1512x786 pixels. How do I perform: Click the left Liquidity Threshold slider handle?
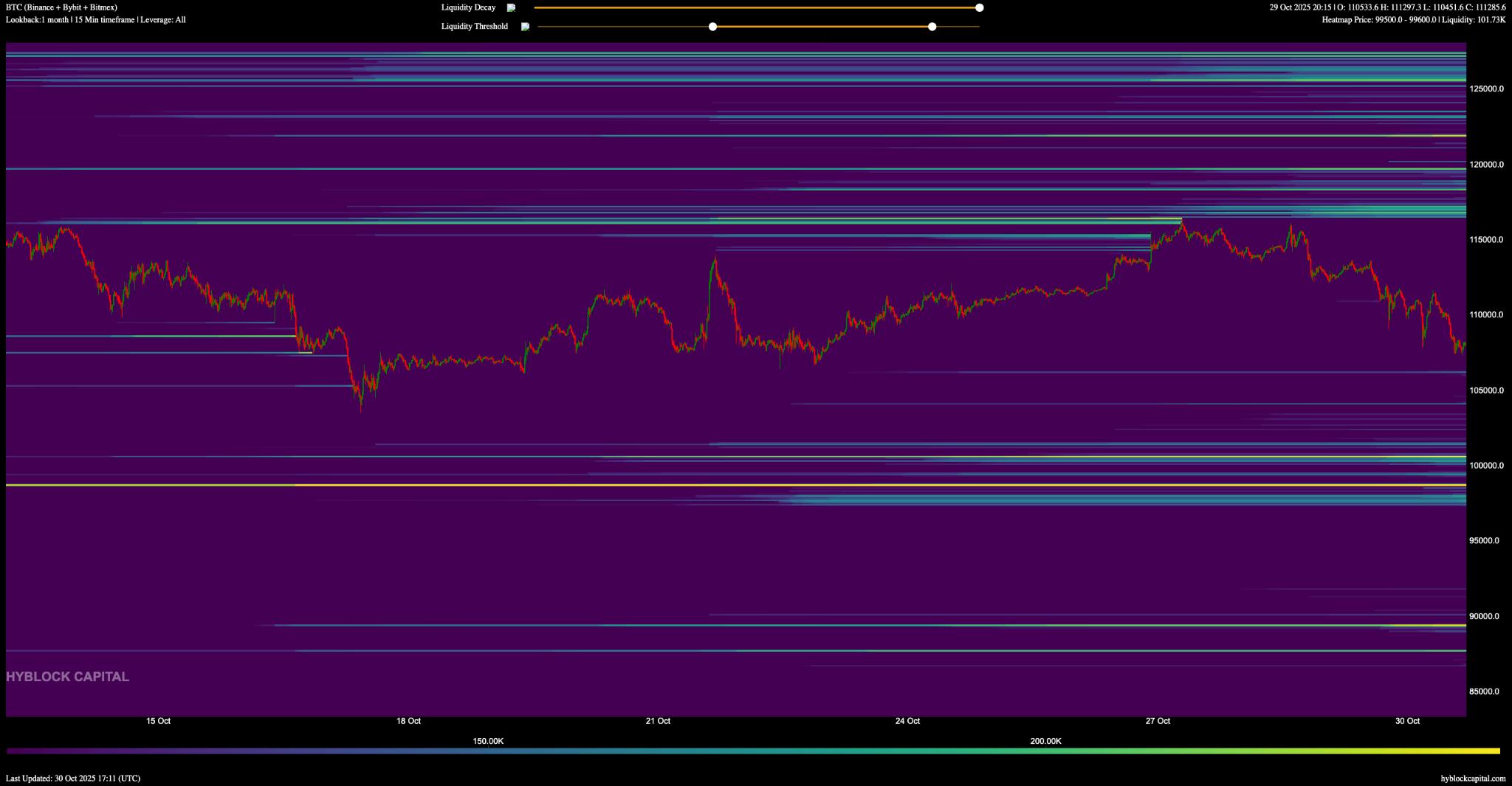[x=712, y=27]
